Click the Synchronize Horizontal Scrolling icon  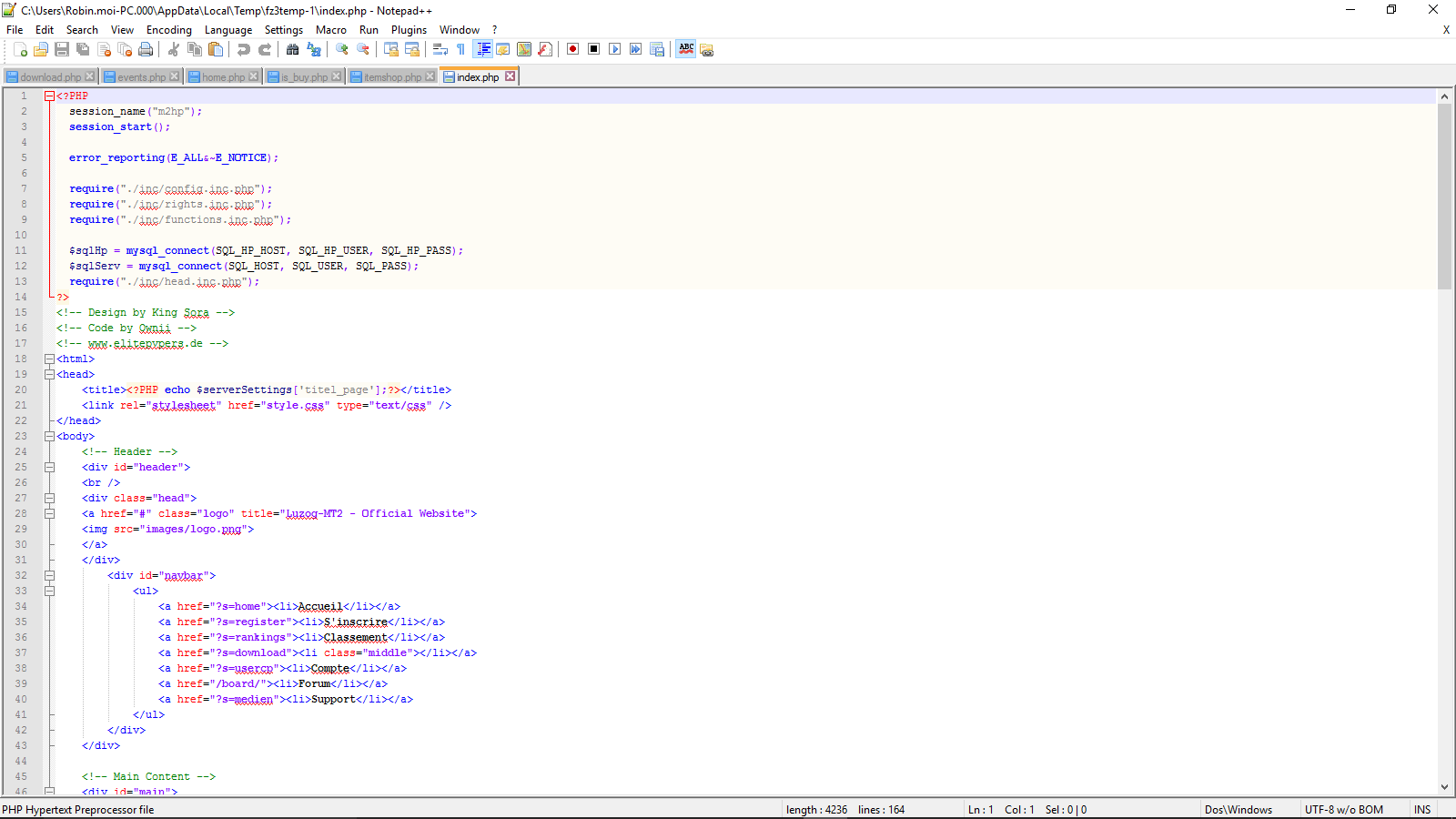[x=411, y=49]
